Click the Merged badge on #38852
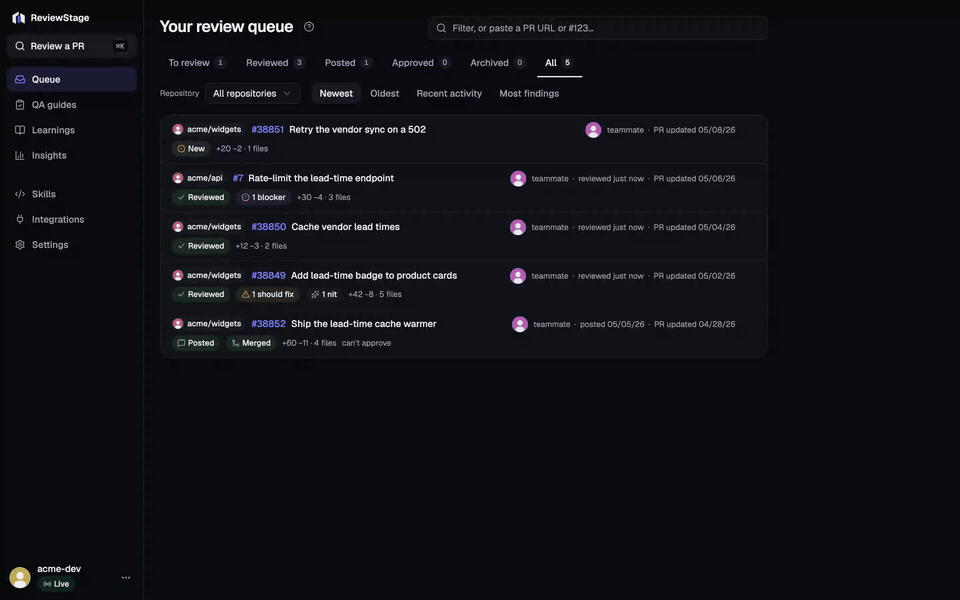This screenshot has height=600, width=960. tap(251, 343)
